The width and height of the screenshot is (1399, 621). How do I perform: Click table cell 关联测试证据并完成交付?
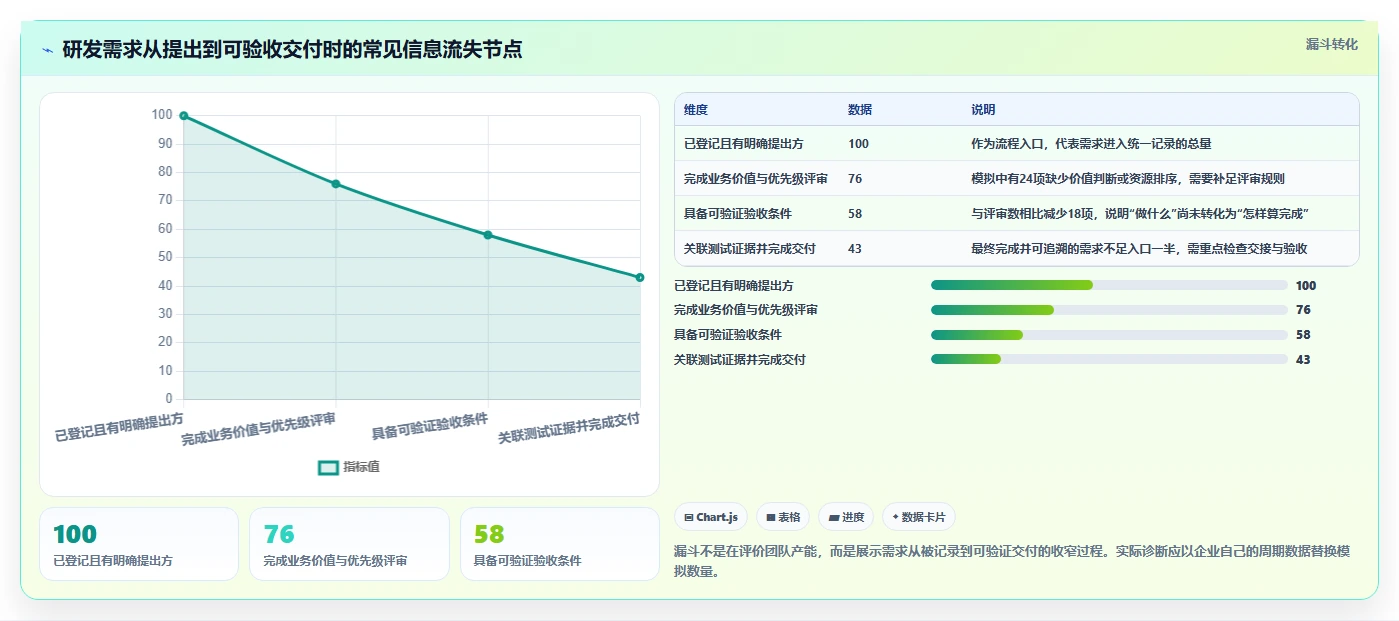[x=750, y=249]
